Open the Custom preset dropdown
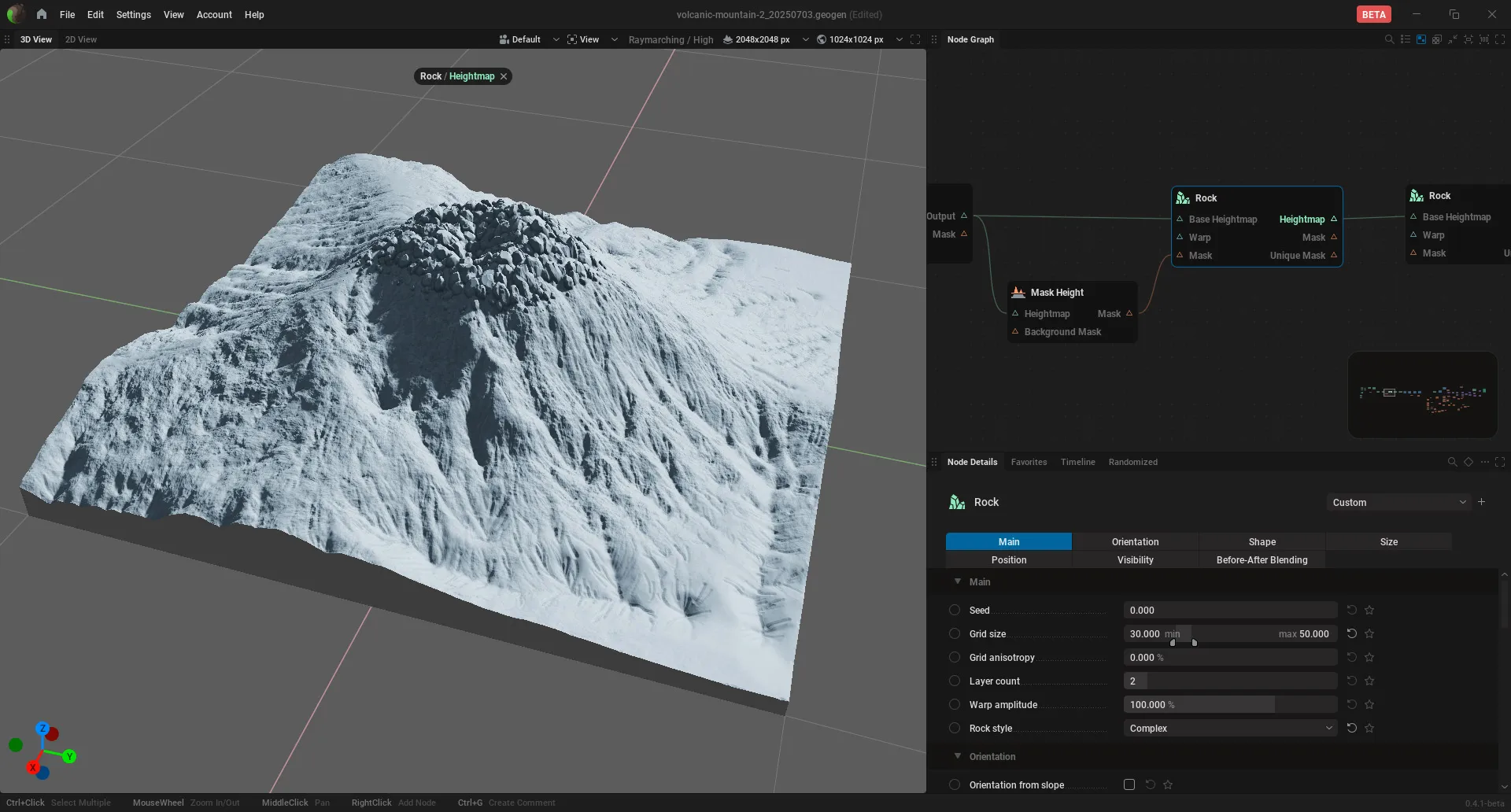The image size is (1511, 812). [1398, 502]
